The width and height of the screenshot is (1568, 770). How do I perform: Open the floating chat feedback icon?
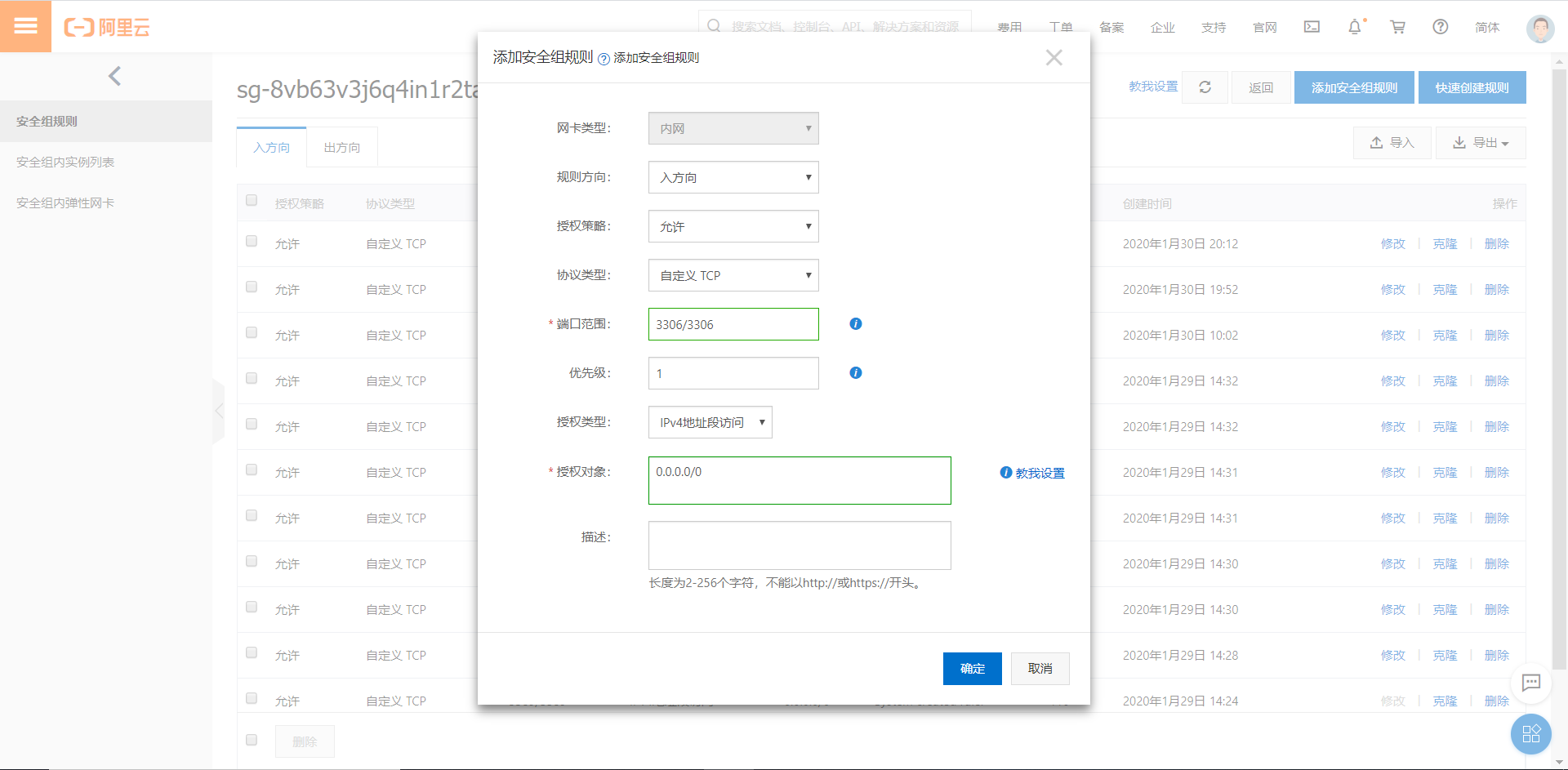(1531, 683)
